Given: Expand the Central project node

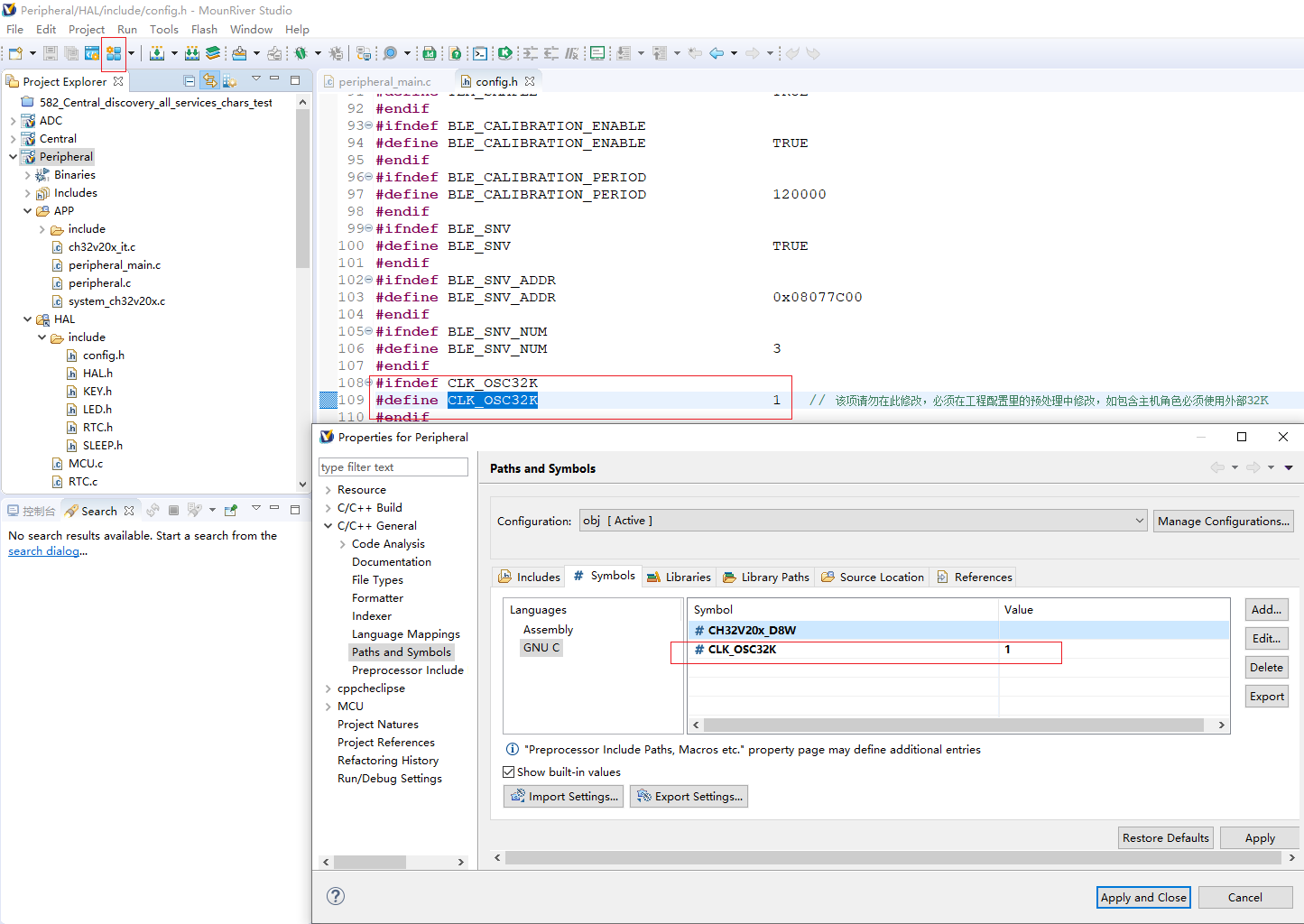Looking at the screenshot, I should coord(13,139).
